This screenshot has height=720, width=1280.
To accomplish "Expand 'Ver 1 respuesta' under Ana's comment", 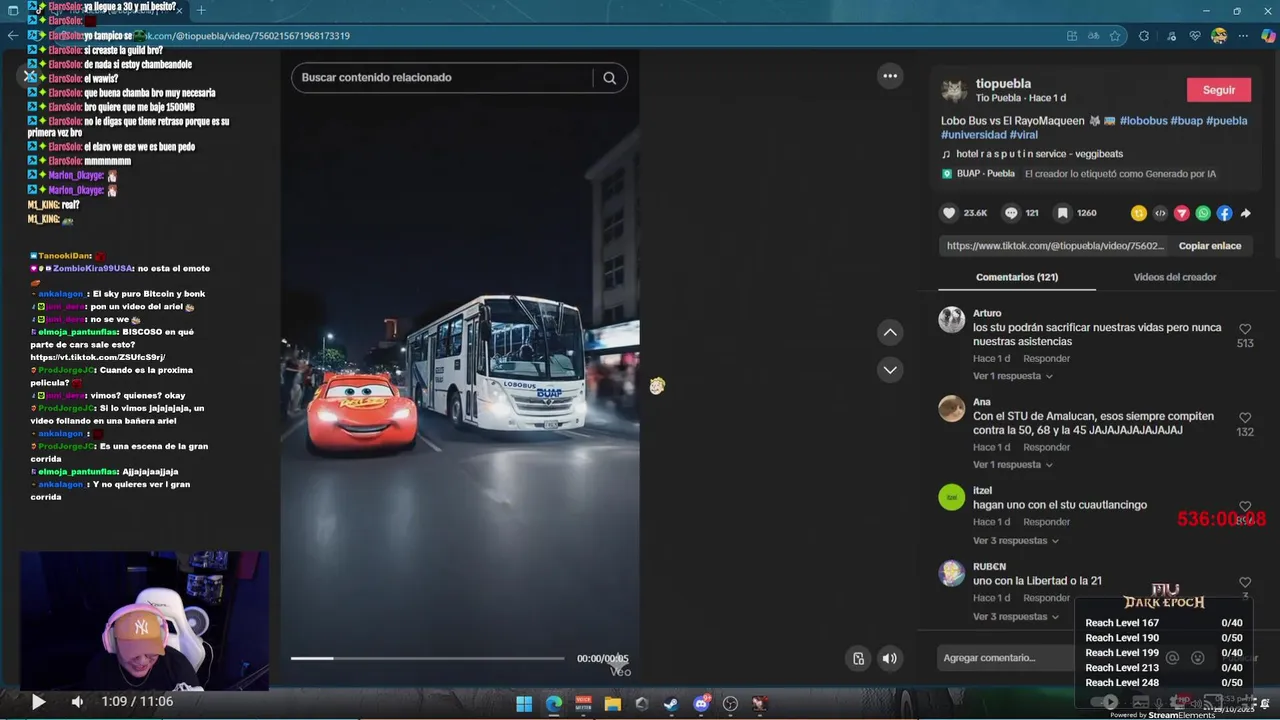I will [1013, 465].
